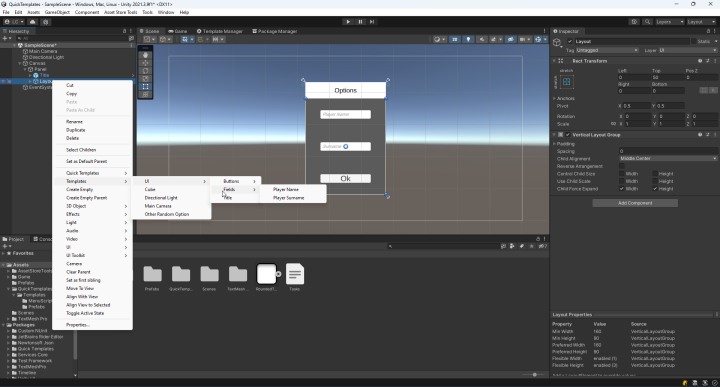Toggle 2D view mode in Scene
This screenshot has width=720, height=387.
click(455, 39)
